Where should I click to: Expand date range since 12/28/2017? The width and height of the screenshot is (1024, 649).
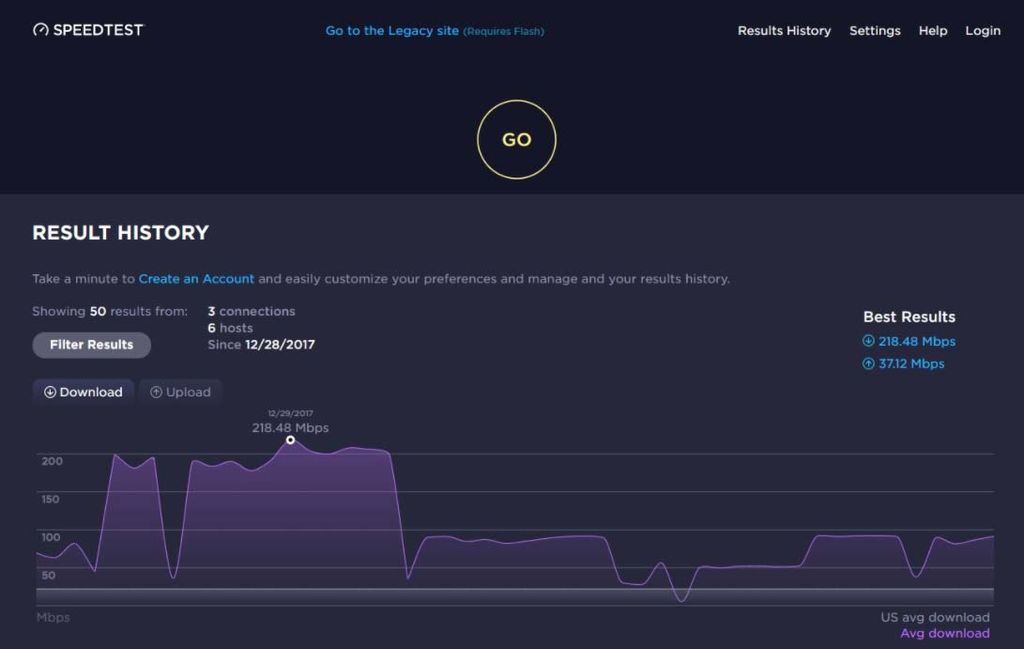tap(262, 344)
